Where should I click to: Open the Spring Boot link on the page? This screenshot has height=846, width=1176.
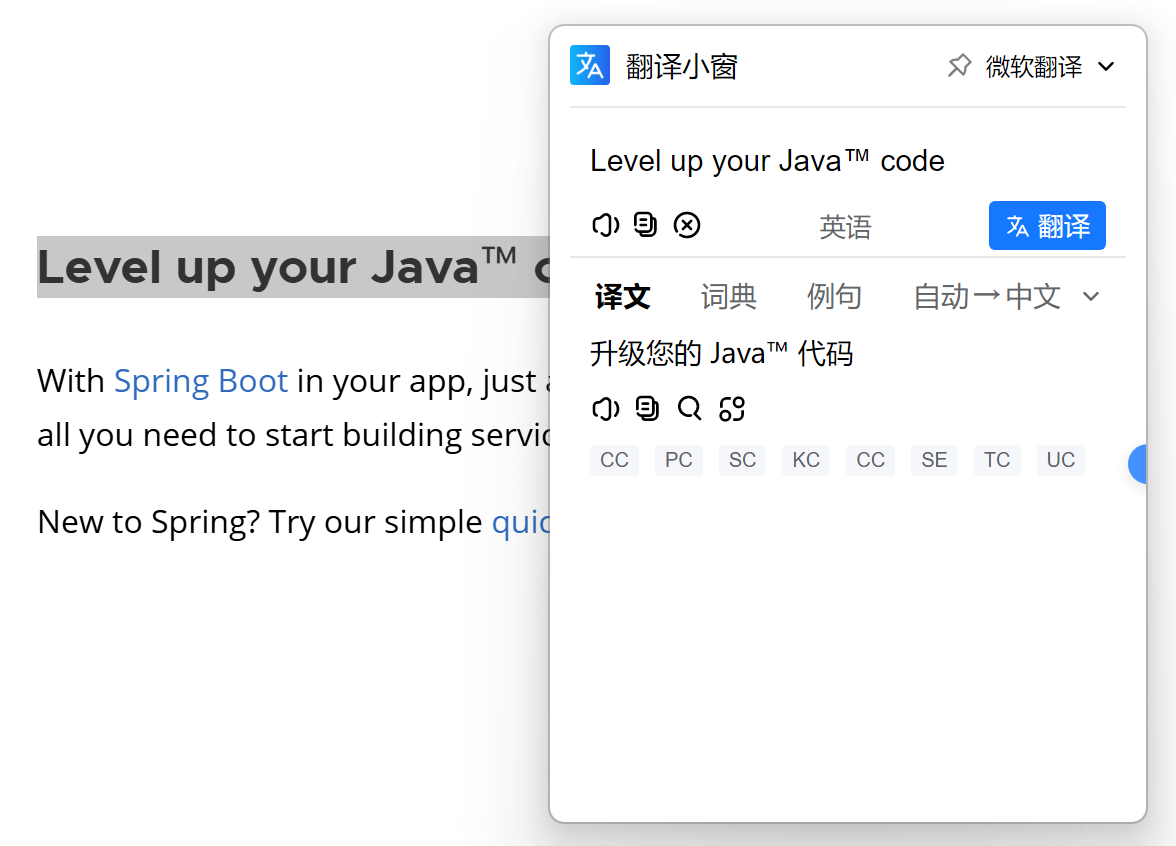(x=201, y=381)
